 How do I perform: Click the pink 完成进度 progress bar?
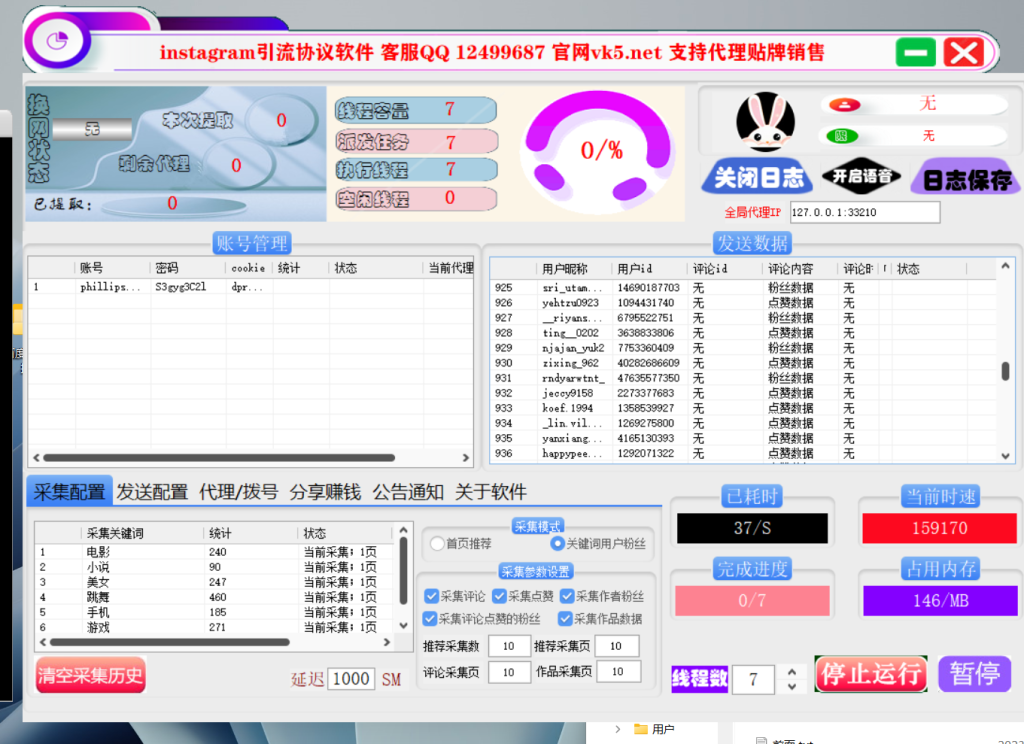(x=751, y=600)
